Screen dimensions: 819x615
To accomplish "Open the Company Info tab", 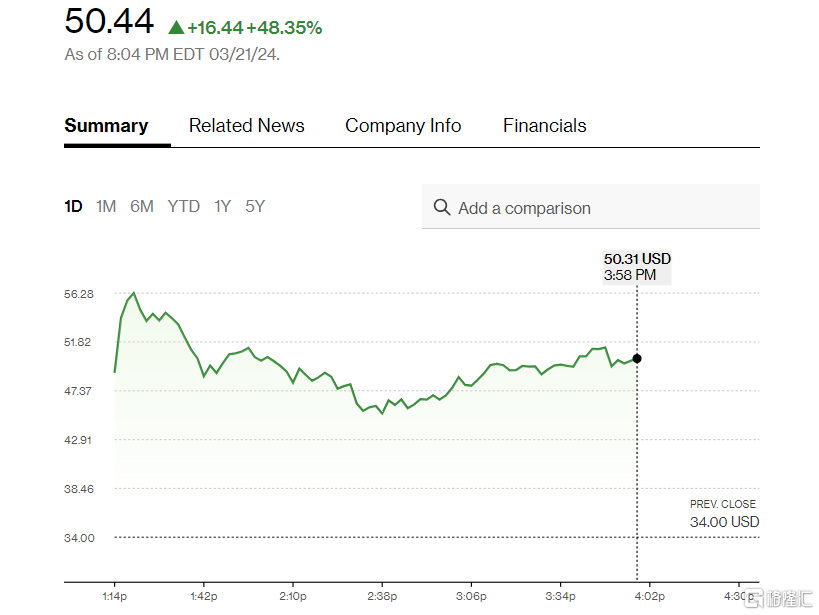I will [403, 126].
